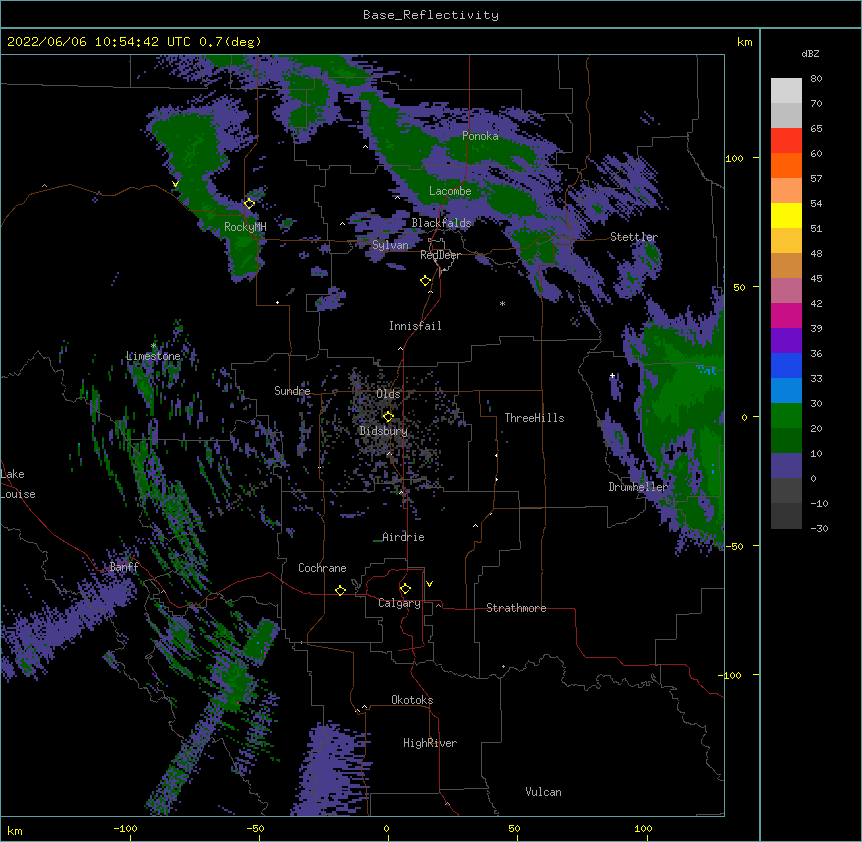Click the Cochrane label

pos(322,568)
